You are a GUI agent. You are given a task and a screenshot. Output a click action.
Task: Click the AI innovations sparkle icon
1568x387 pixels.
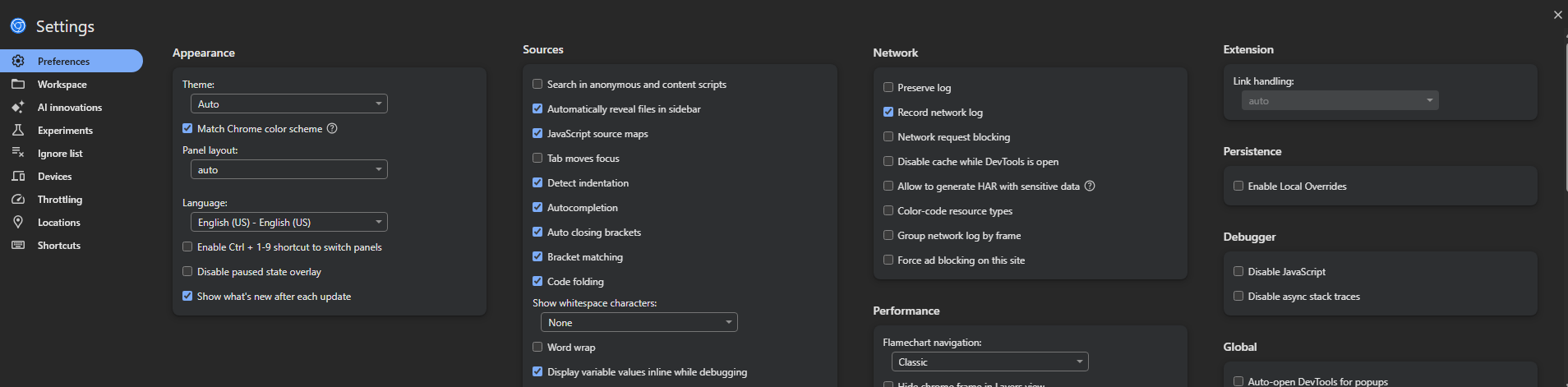pyautogui.click(x=18, y=107)
